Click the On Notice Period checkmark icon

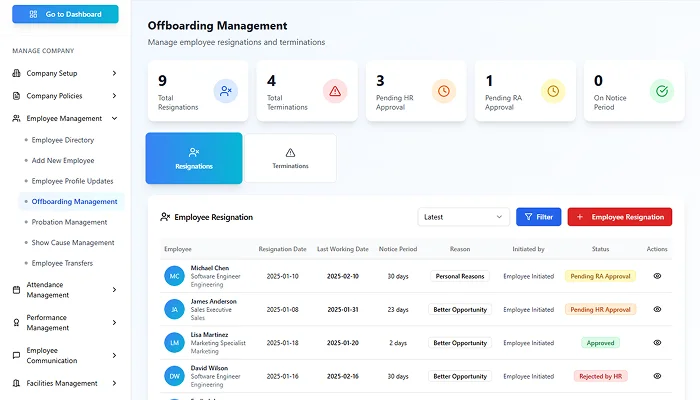tap(662, 91)
